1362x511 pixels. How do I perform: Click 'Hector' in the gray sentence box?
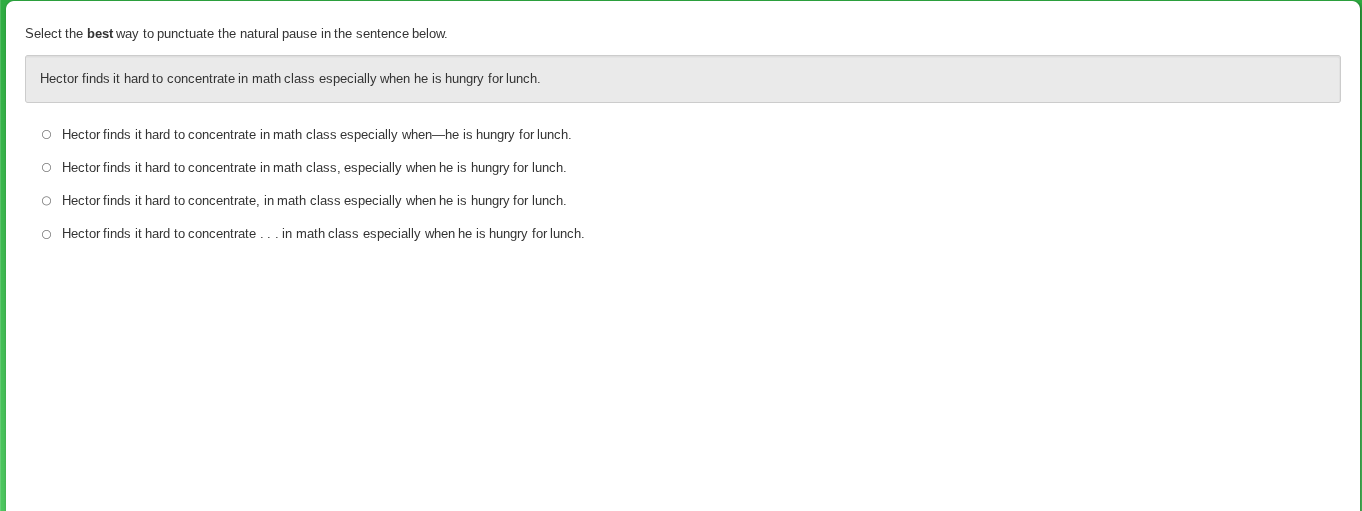[59, 79]
